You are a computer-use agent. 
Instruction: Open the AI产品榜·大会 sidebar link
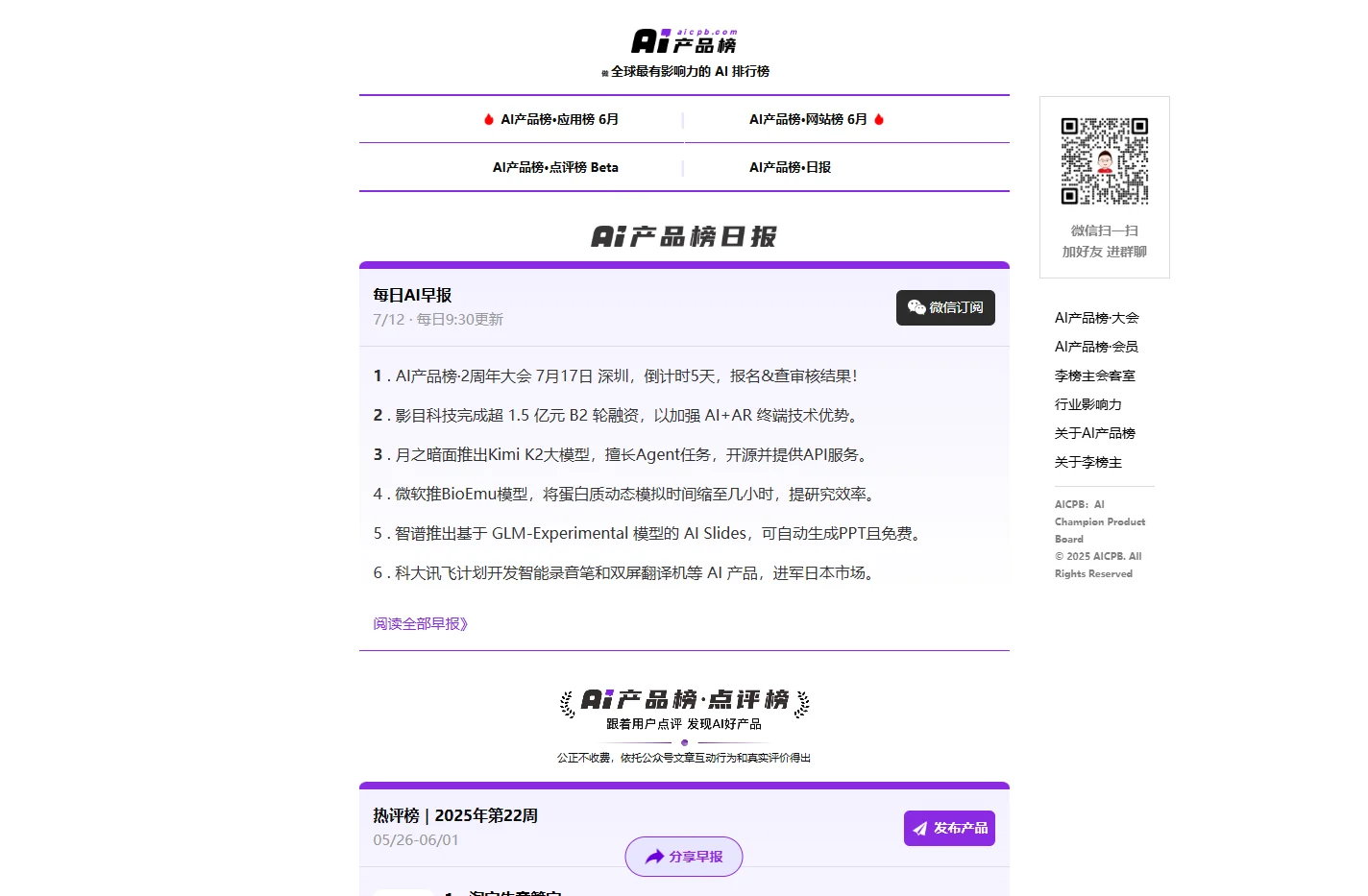coord(1096,318)
